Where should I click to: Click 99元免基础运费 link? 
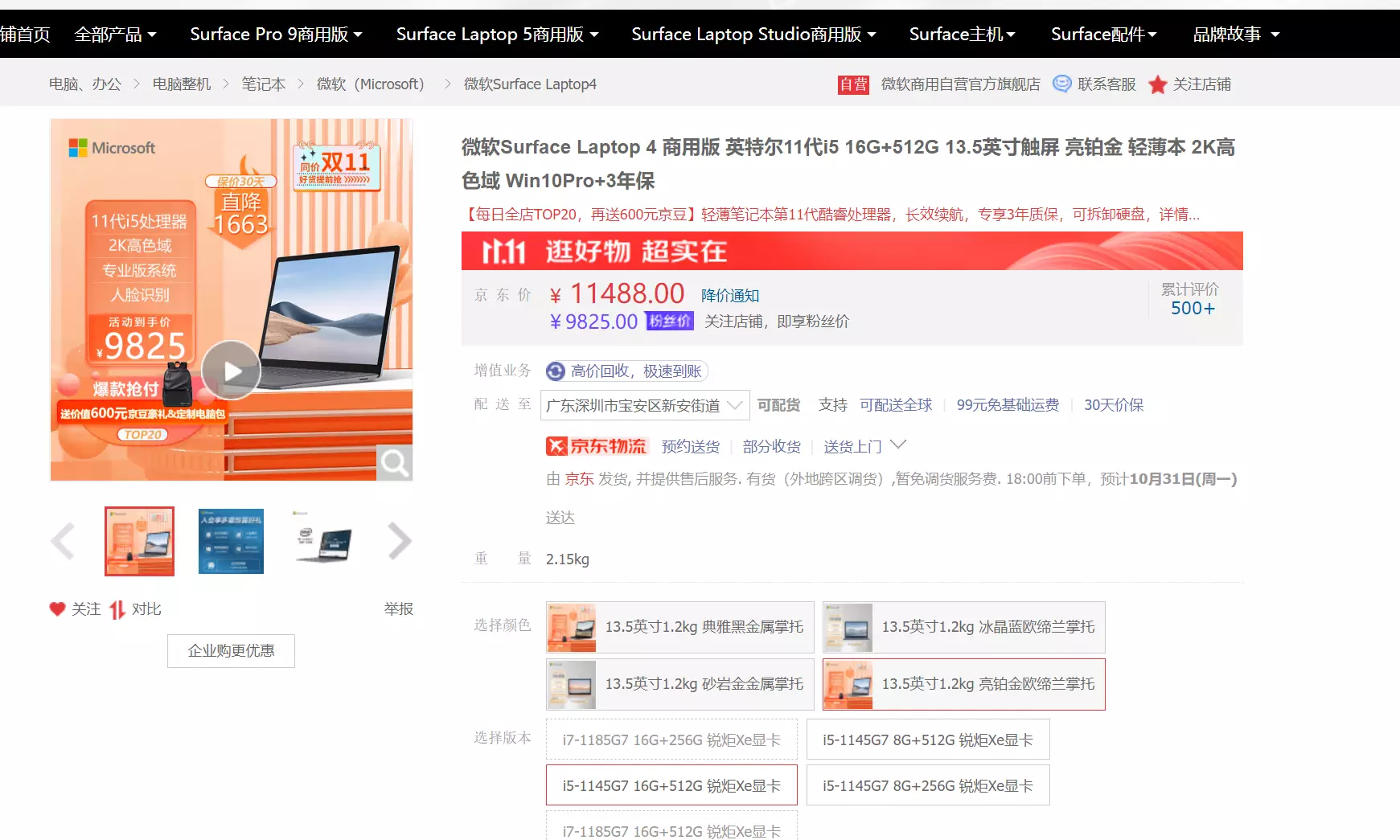pos(1008,405)
